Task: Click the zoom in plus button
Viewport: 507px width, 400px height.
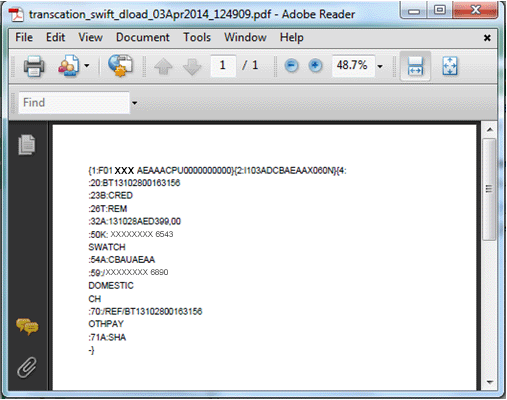Action: pyautogui.click(x=315, y=65)
